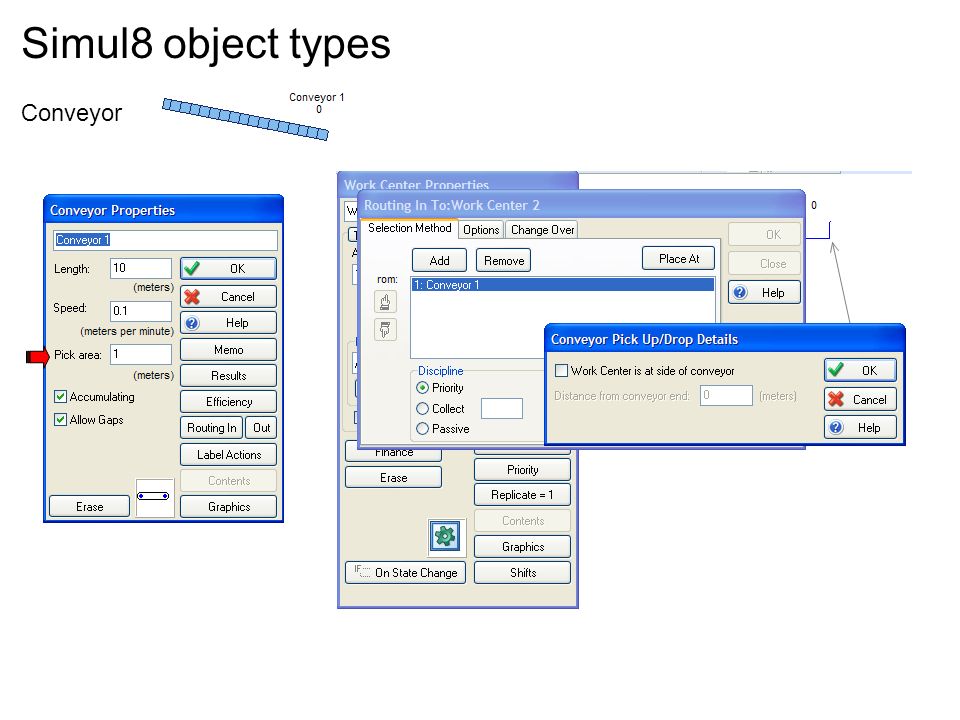Click the Place At button
960x720 pixels.
(678, 258)
